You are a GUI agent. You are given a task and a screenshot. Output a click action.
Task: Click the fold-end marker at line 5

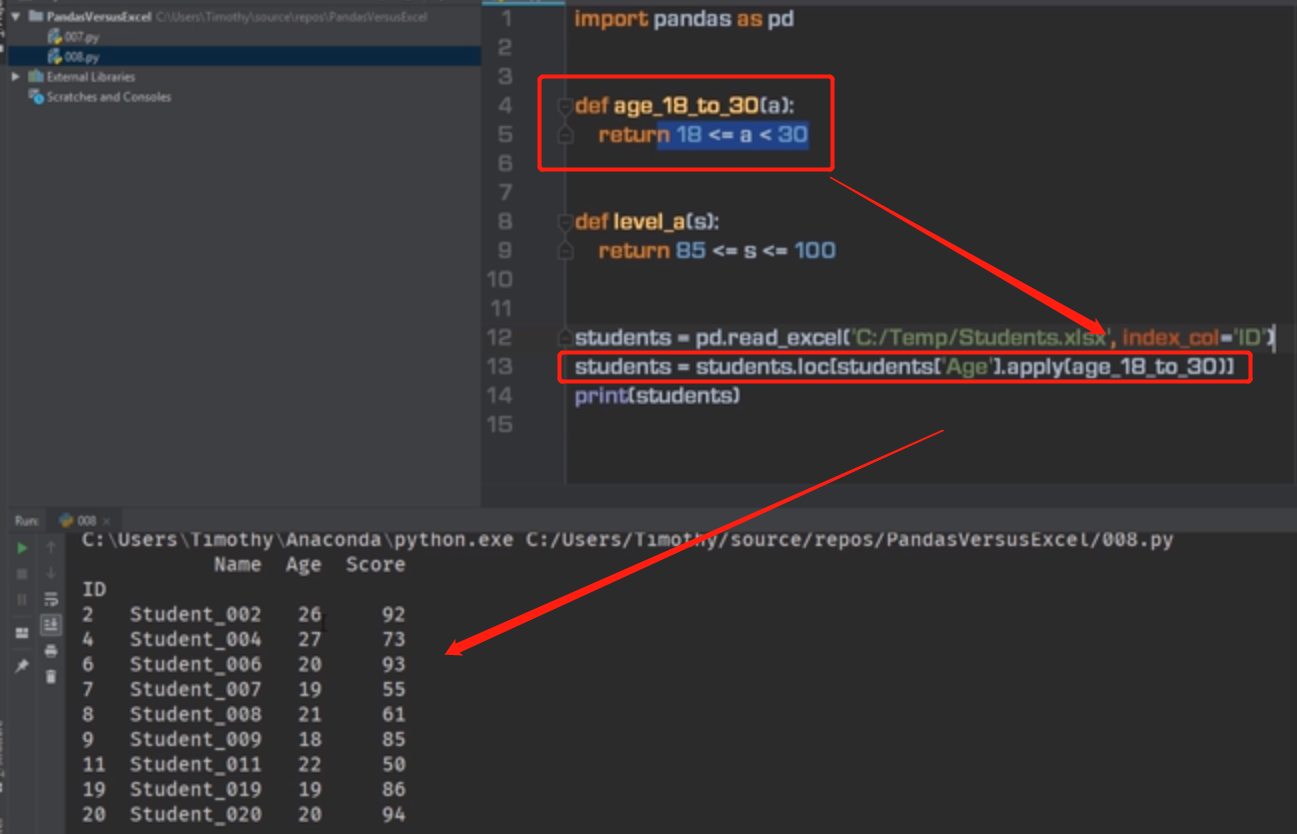(x=565, y=134)
